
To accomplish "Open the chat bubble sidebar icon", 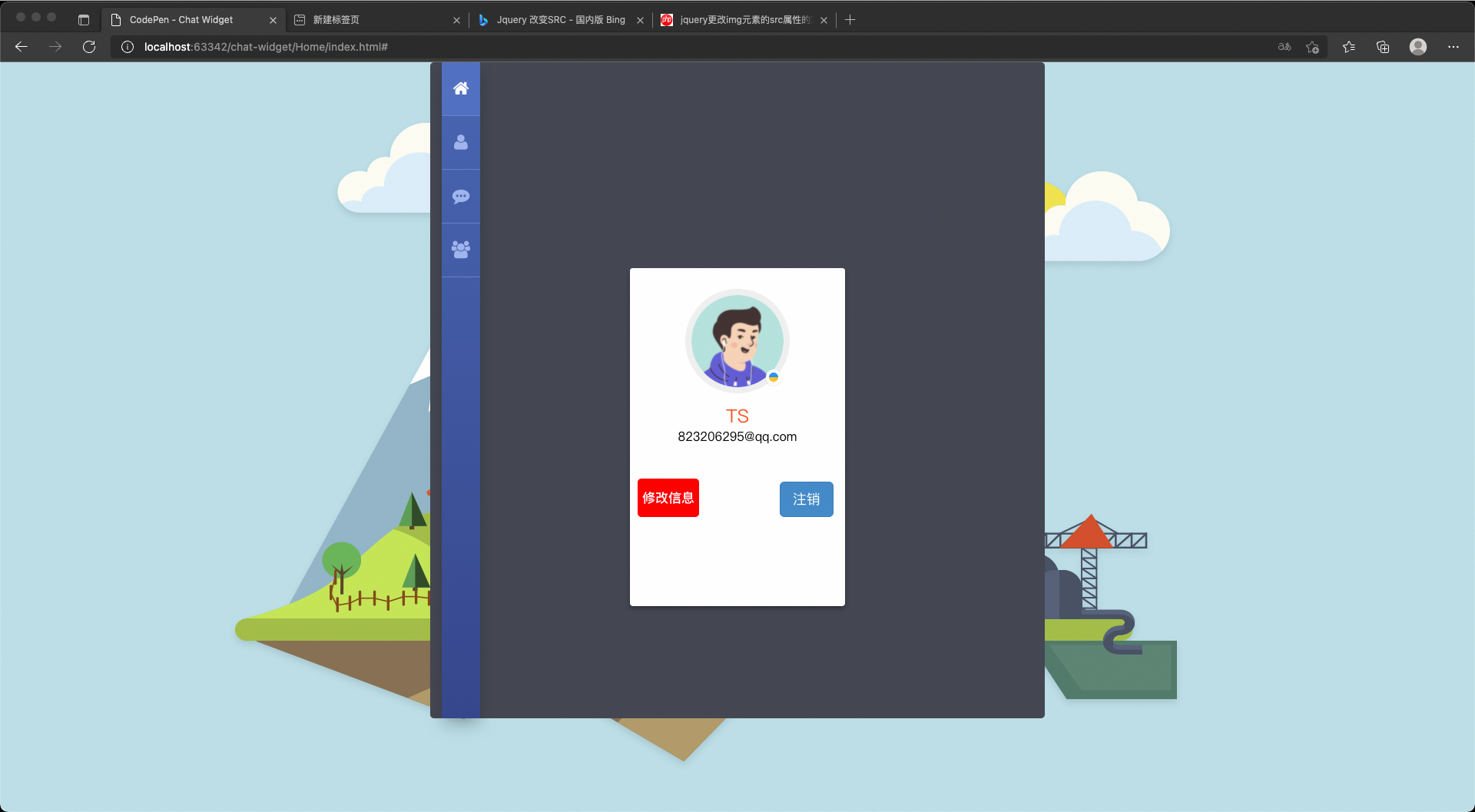I will coord(461,197).
